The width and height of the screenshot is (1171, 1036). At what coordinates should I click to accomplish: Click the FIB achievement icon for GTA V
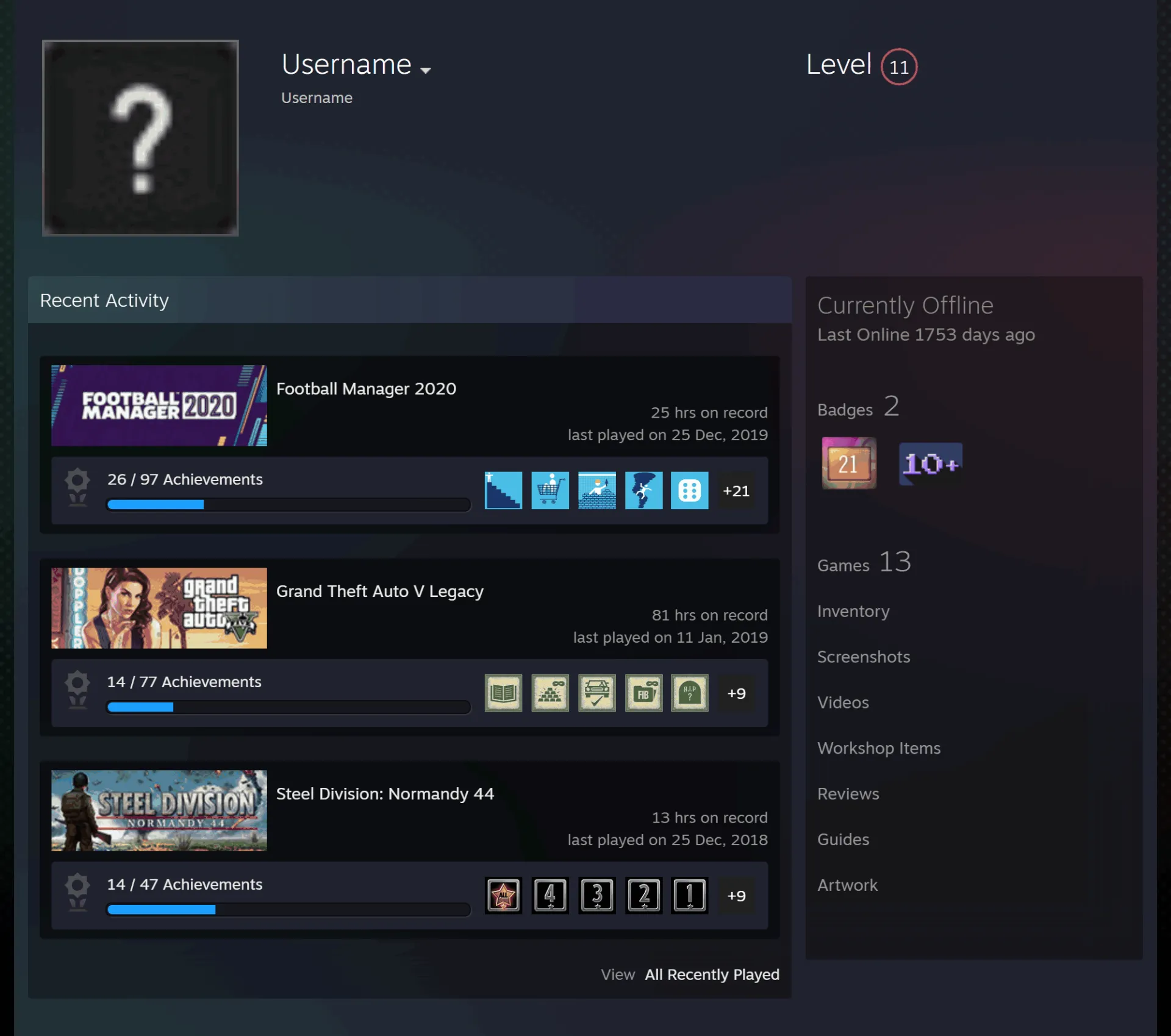point(643,693)
